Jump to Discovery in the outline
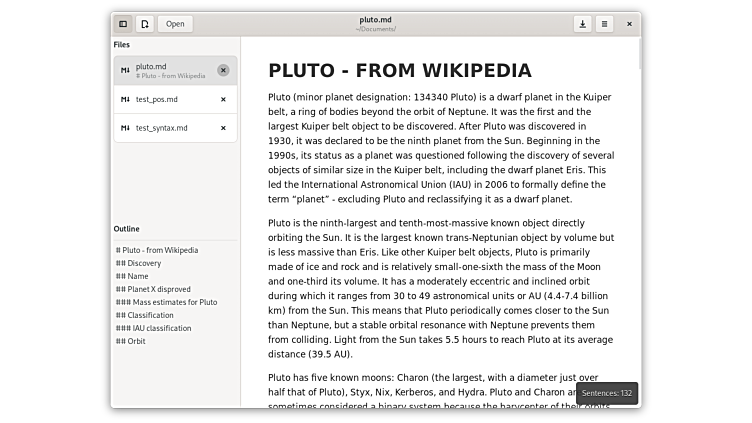 pos(144,263)
